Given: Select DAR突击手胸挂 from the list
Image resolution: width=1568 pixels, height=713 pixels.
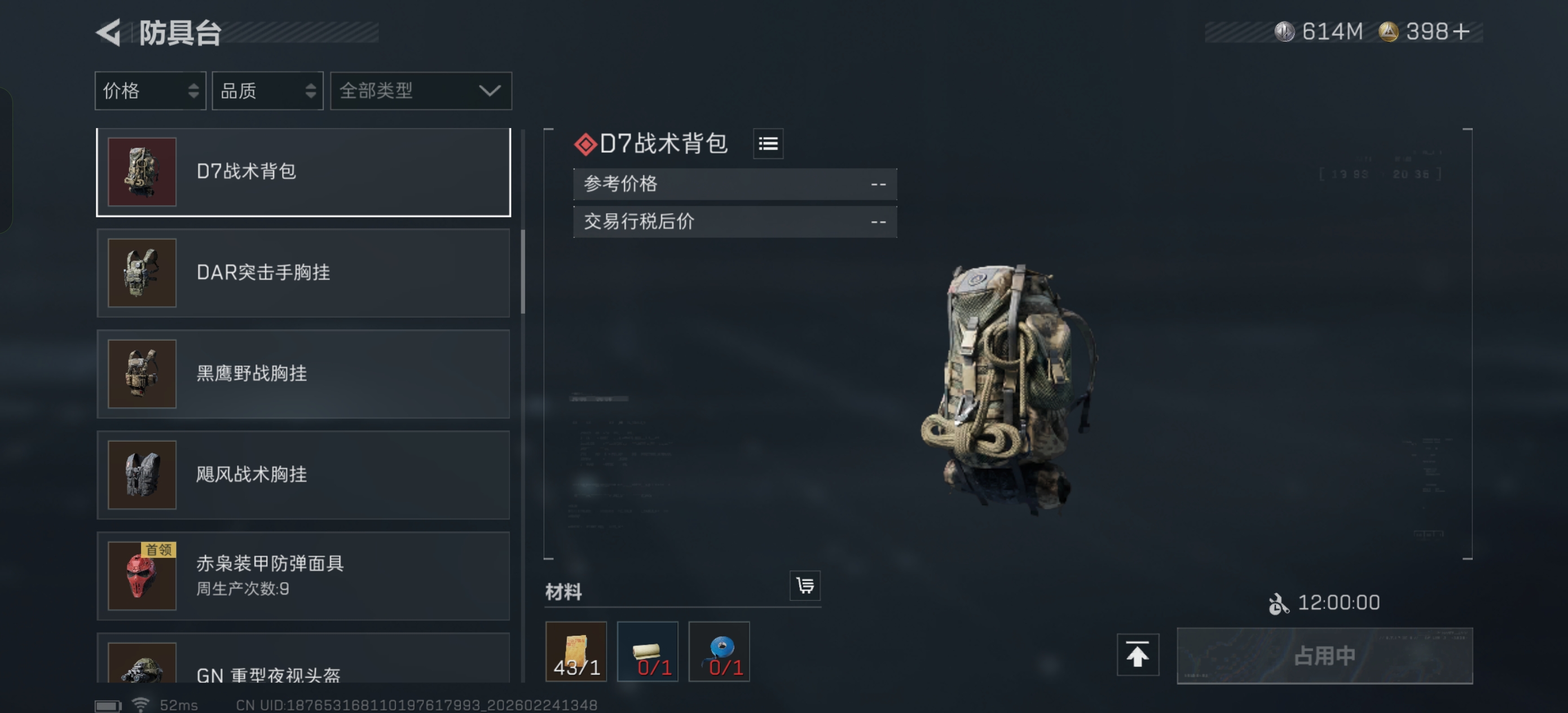Looking at the screenshot, I should (x=303, y=273).
